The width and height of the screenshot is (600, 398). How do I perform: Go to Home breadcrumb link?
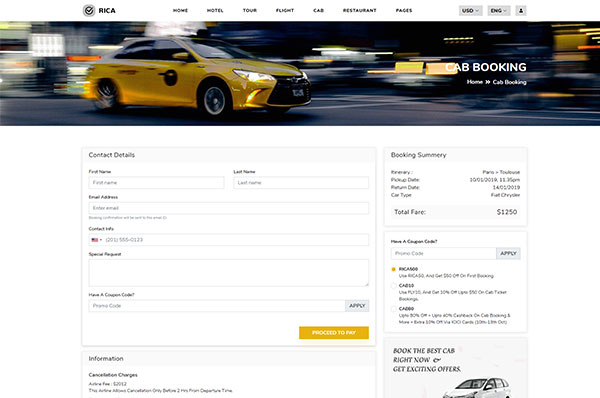(474, 82)
